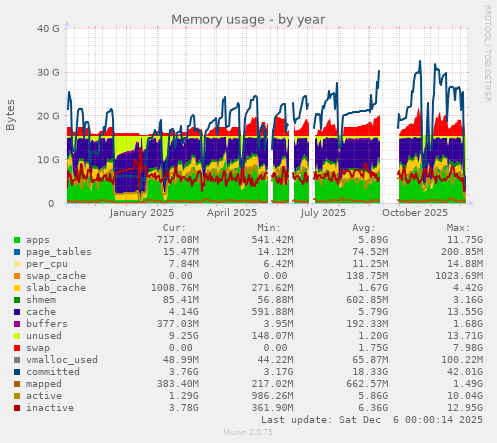Click the 'per_cpu' legend label

click(47, 264)
